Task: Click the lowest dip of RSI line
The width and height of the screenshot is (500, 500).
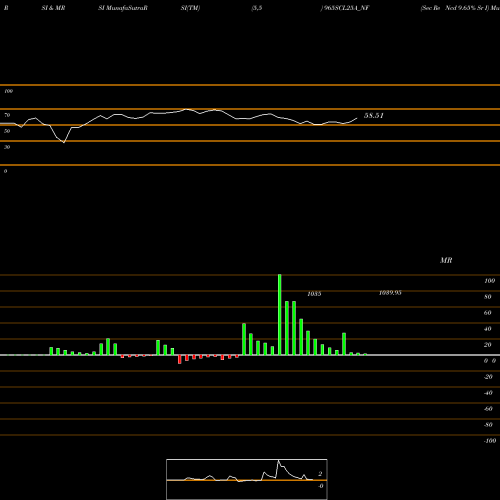Action: pyautogui.click(x=64, y=142)
